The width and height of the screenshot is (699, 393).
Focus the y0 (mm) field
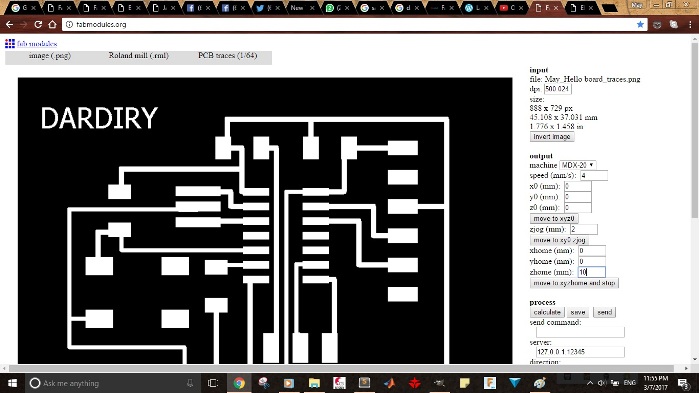pos(578,197)
